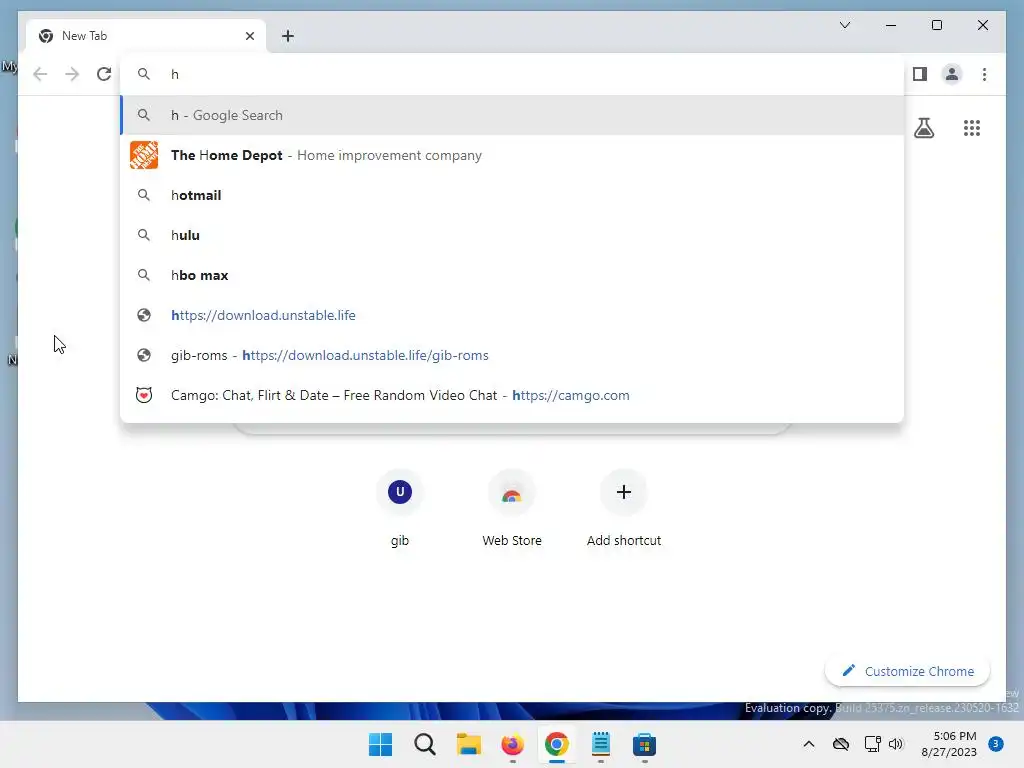1024x768 pixels.
Task: Open the Chrome three-dot menu
Action: [x=984, y=74]
